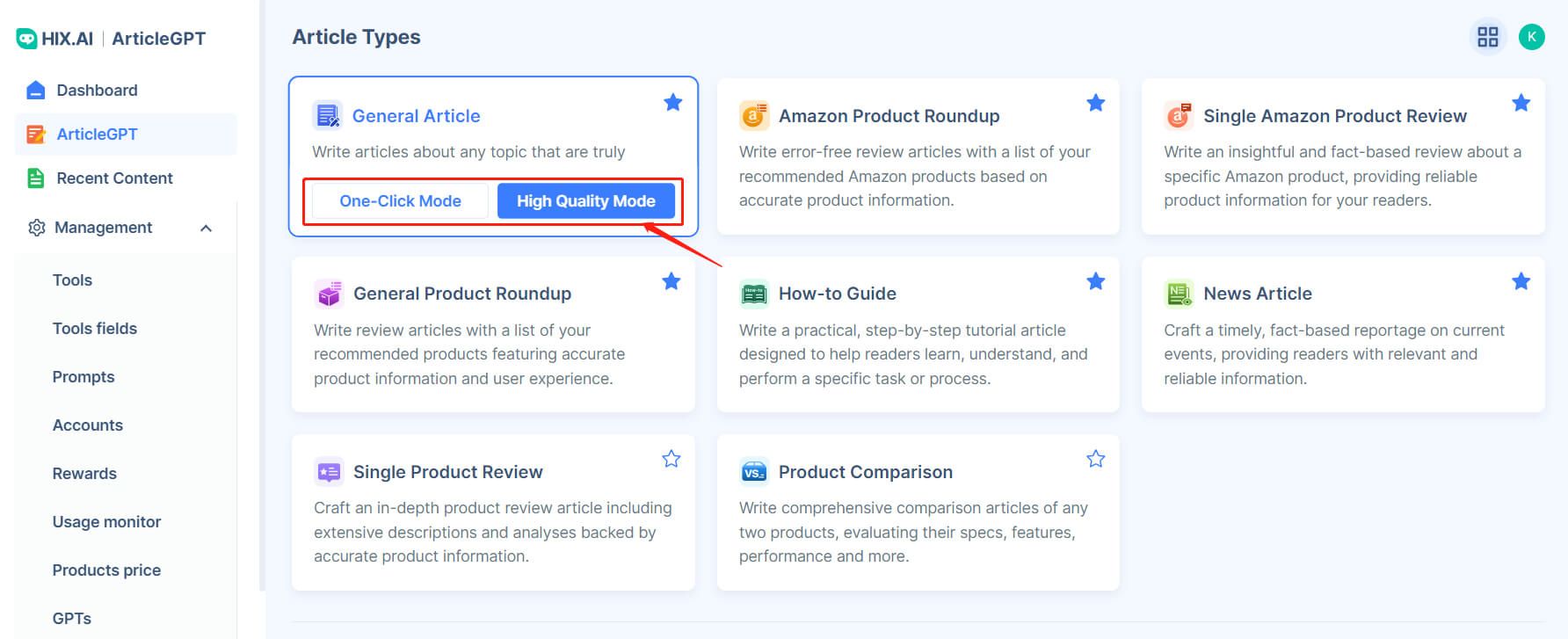Favorite Product Comparison with its star
This screenshot has width=1568, height=639.
1096,459
